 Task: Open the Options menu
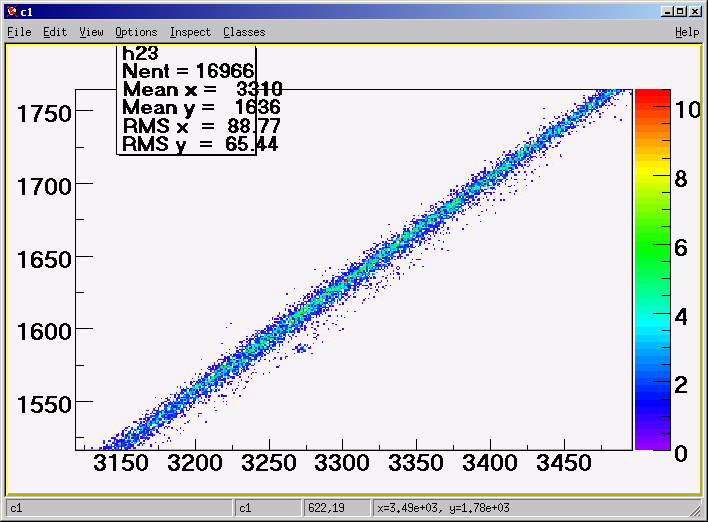[x=136, y=32]
